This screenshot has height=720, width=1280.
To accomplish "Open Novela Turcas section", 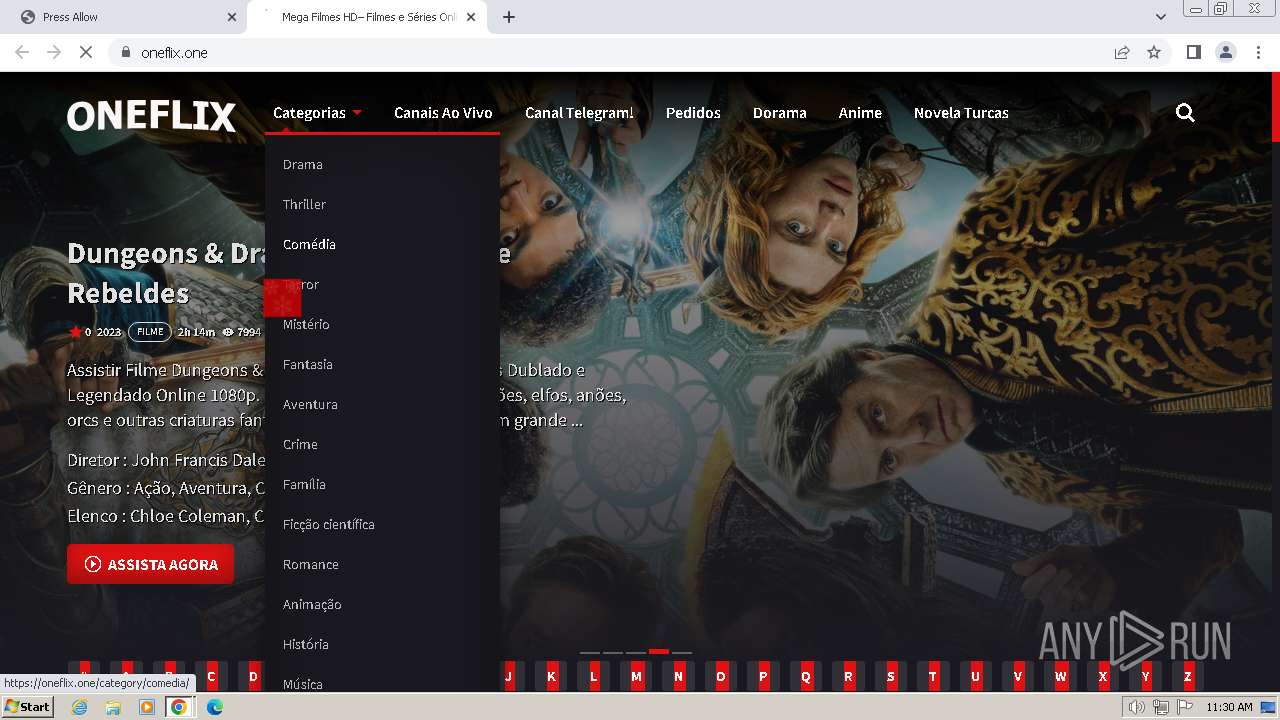I will pyautogui.click(x=961, y=113).
